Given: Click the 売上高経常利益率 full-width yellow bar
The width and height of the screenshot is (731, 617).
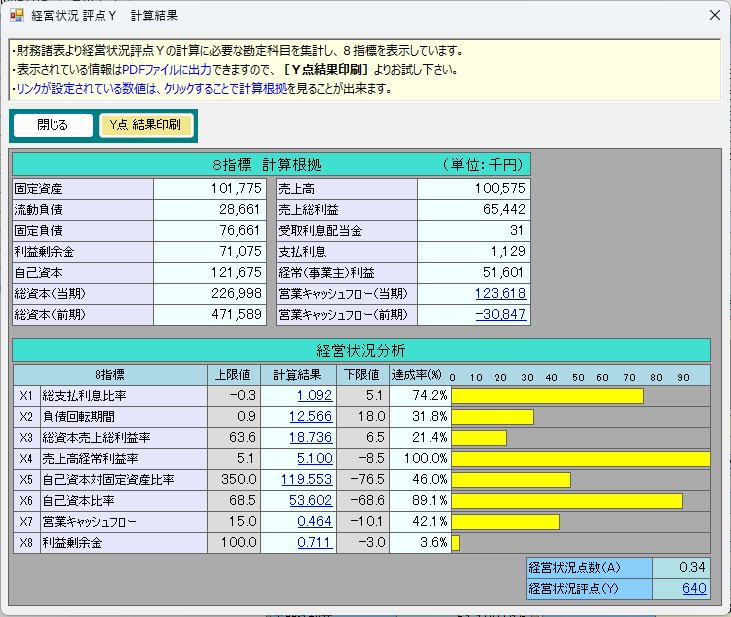Looking at the screenshot, I should click(x=581, y=459).
